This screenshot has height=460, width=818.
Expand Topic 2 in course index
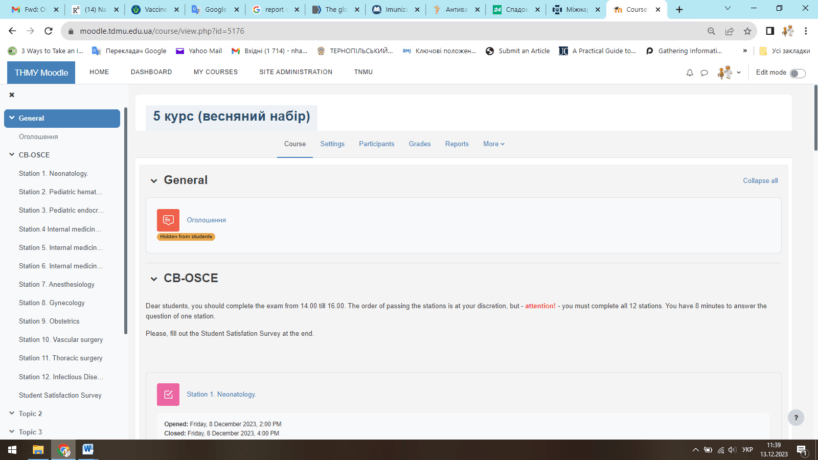point(11,413)
